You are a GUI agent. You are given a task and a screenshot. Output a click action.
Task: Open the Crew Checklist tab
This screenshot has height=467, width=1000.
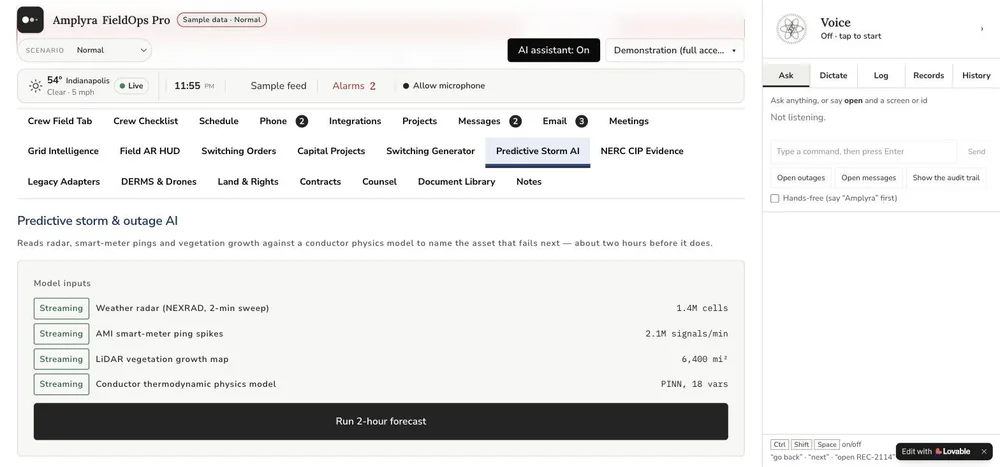pos(145,121)
